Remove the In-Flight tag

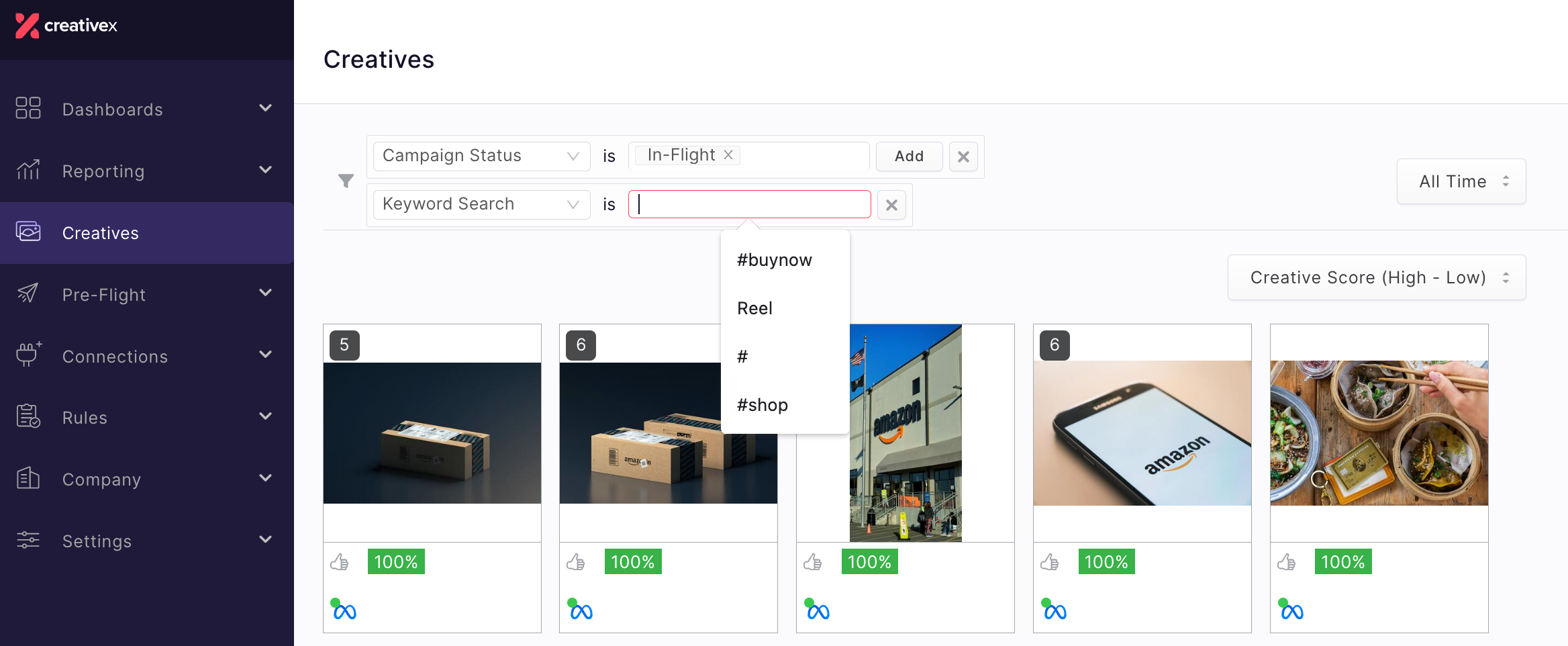tap(728, 155)
